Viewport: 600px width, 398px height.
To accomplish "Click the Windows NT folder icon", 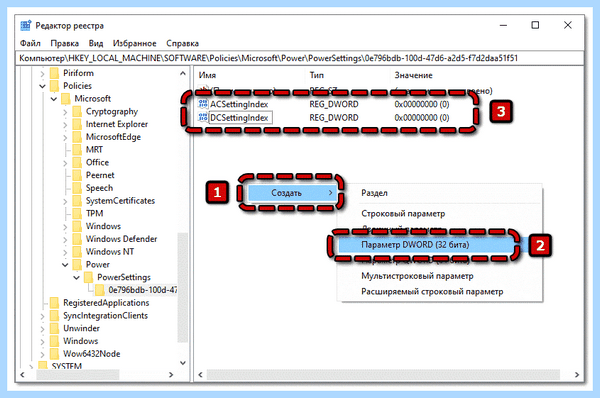I will [x=77, y=251].
